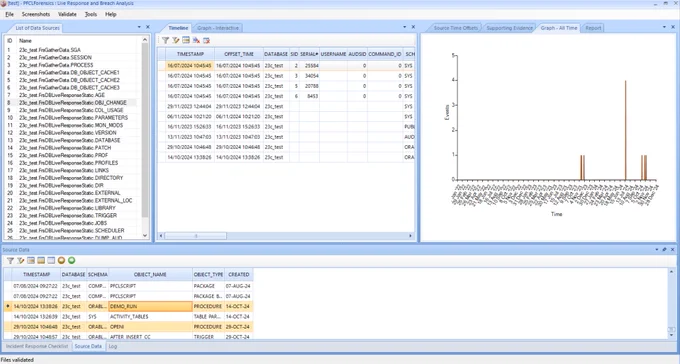Click the Timeline horizontal scrollbar left arrow
The height and width of the screenshot is (364, 680).
(161, 236)
